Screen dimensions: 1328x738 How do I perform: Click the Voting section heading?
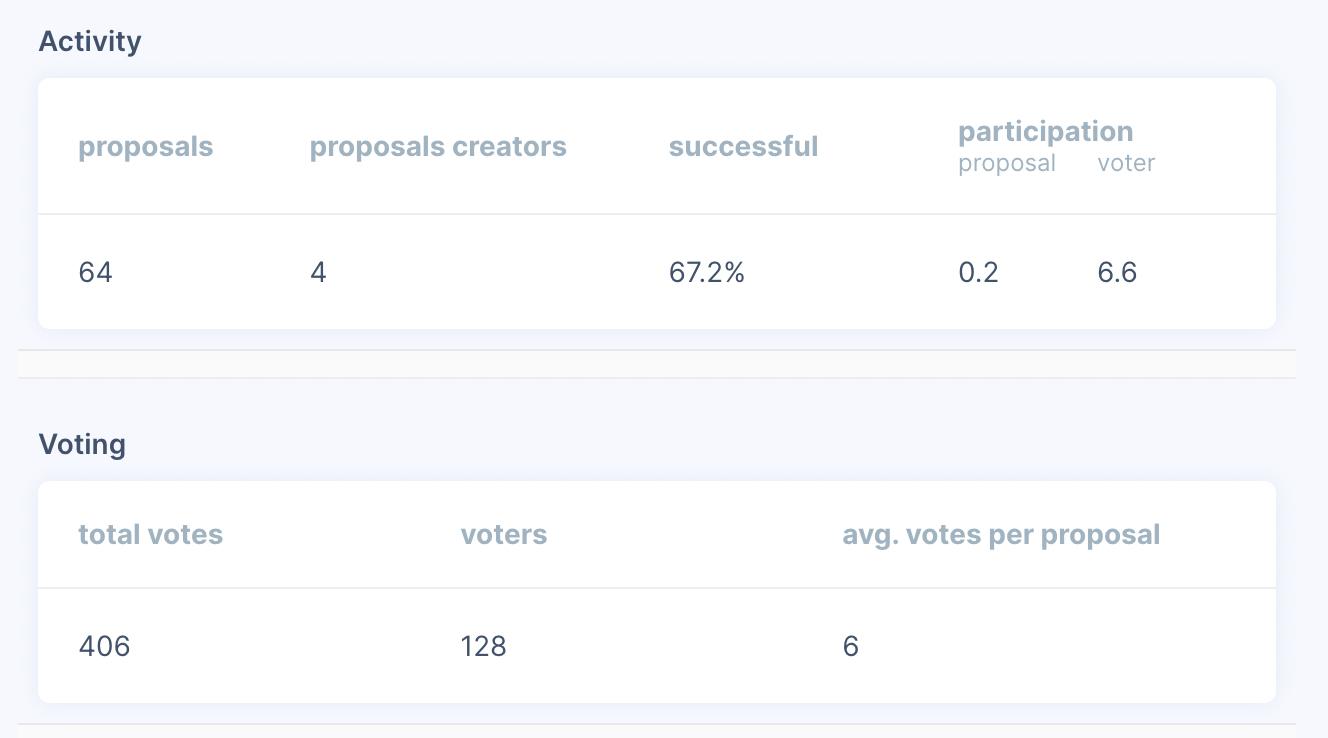point(82,445)
